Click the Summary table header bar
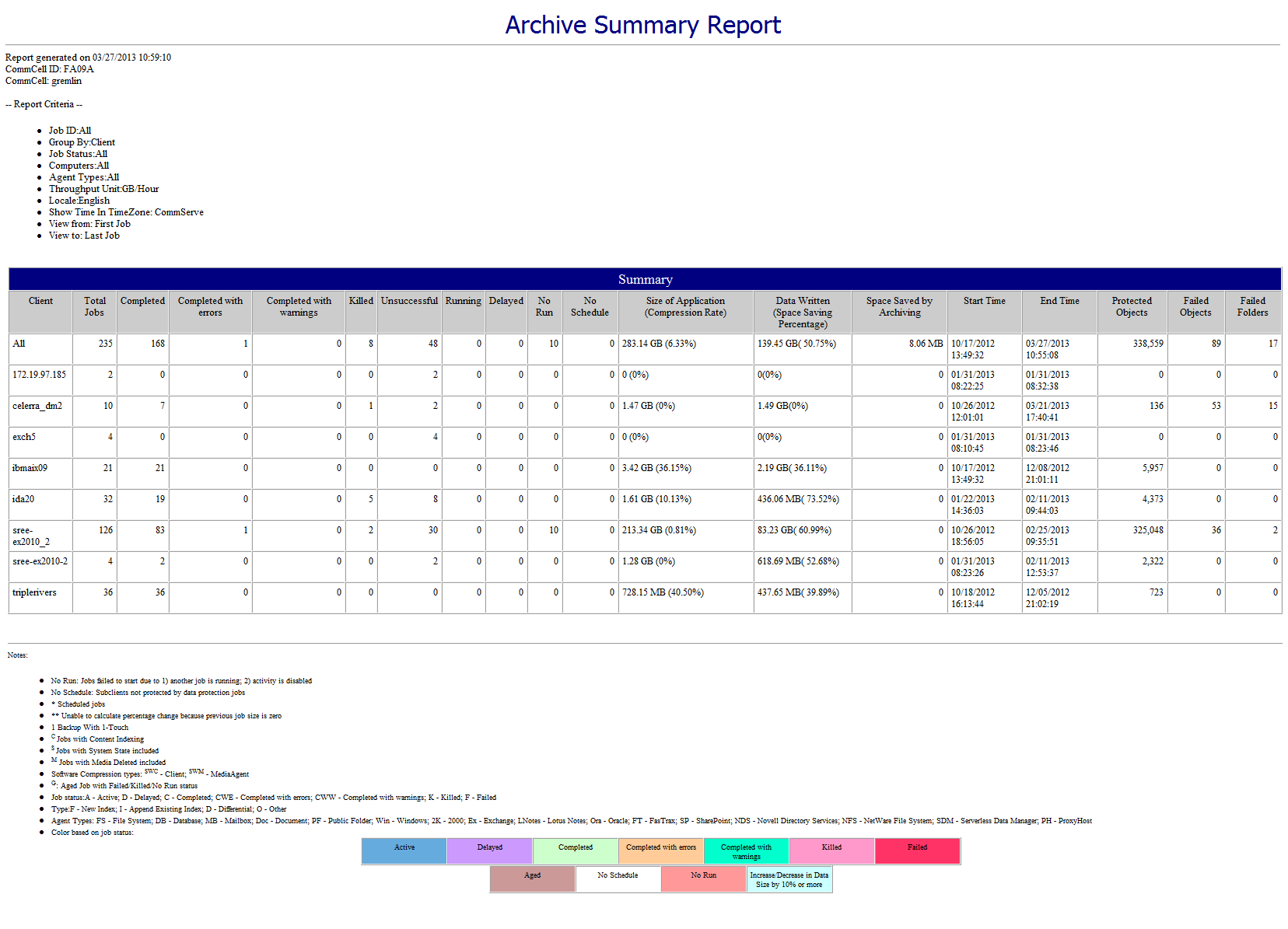The image size is (1288, 929). point(644,278)
